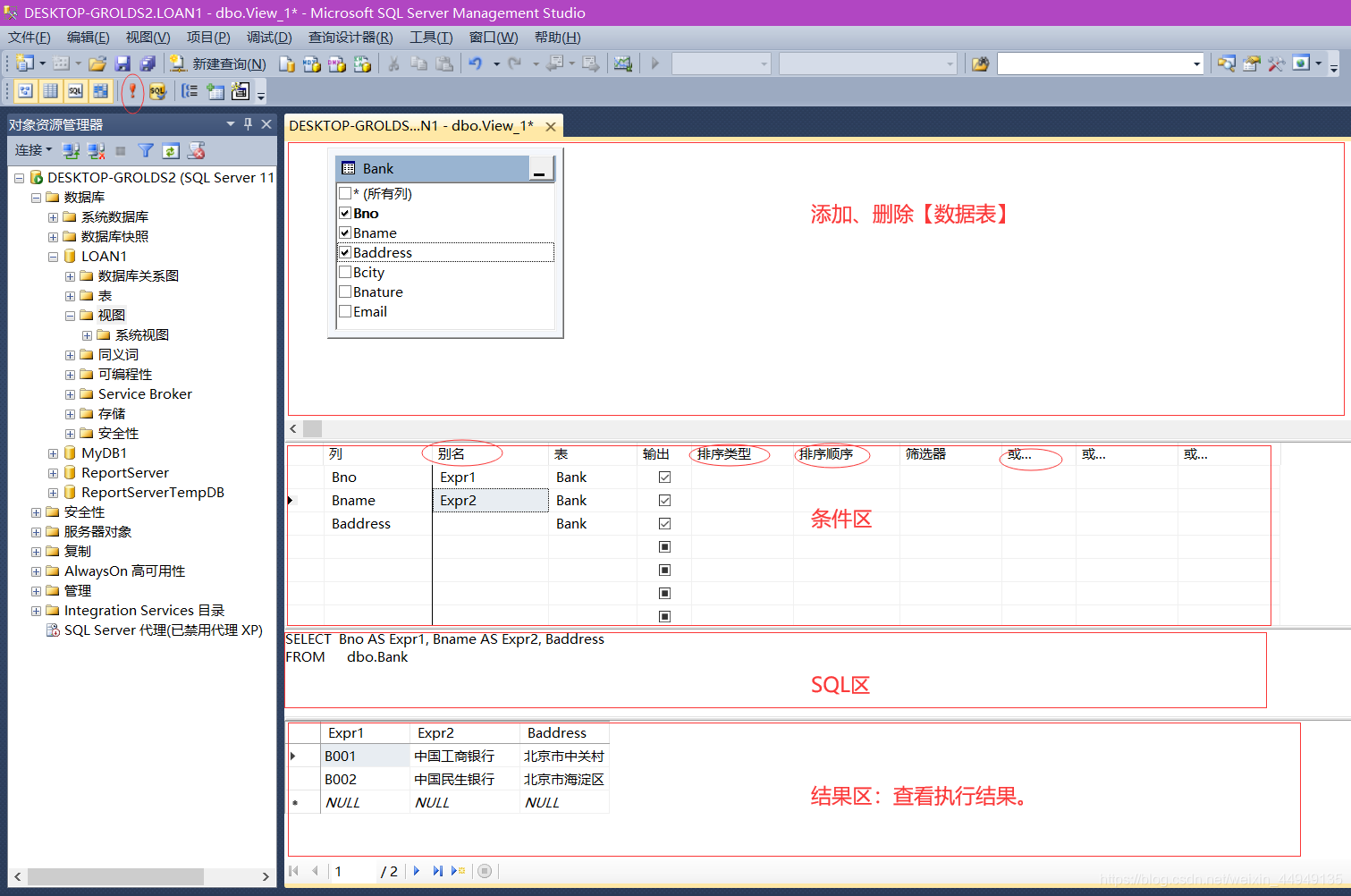The width and height of the screenshot is (1351, 896).
Task: Click the Save All icon
Action: point(148,63)
